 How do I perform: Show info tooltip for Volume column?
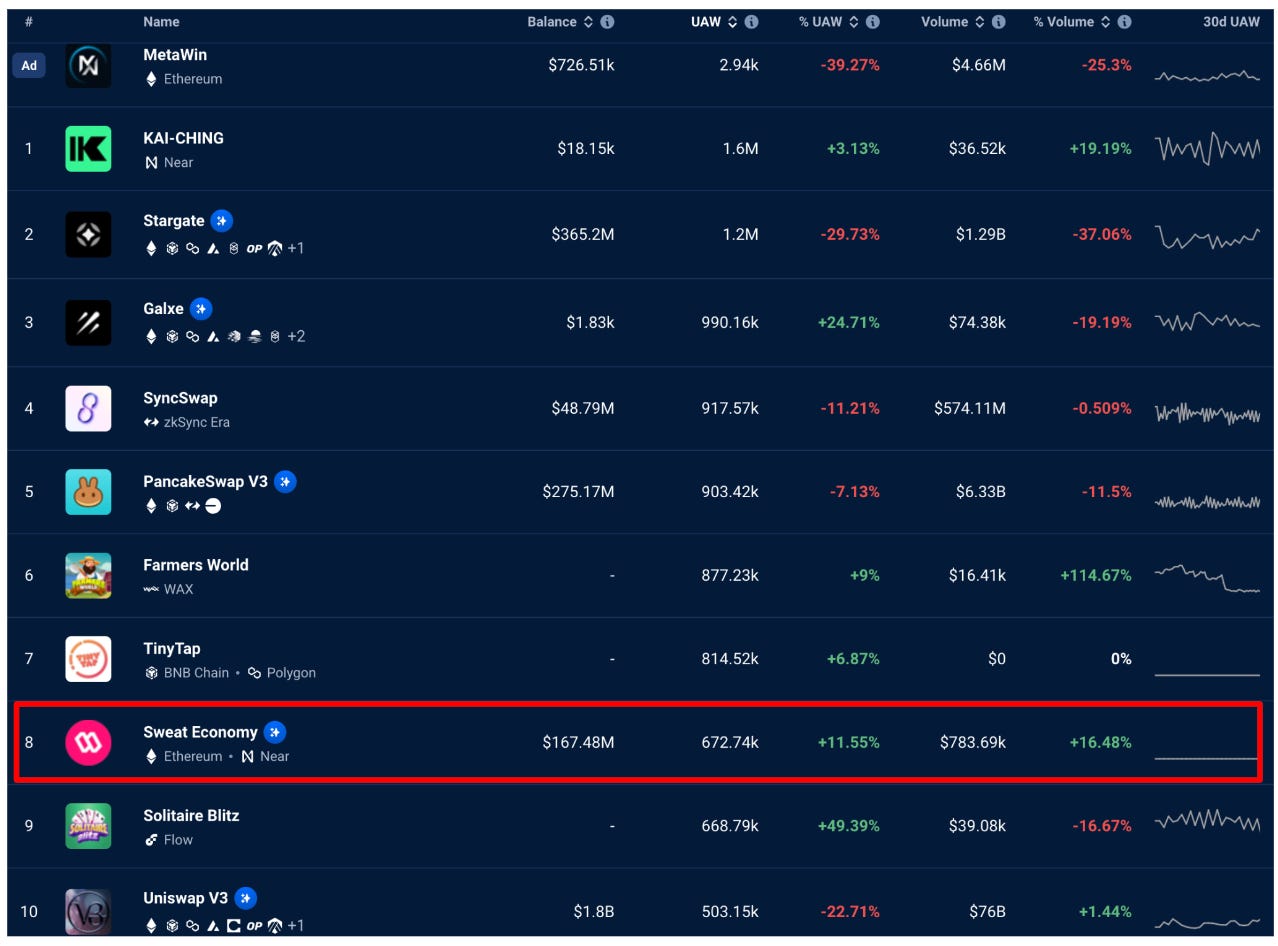[998, 22]
